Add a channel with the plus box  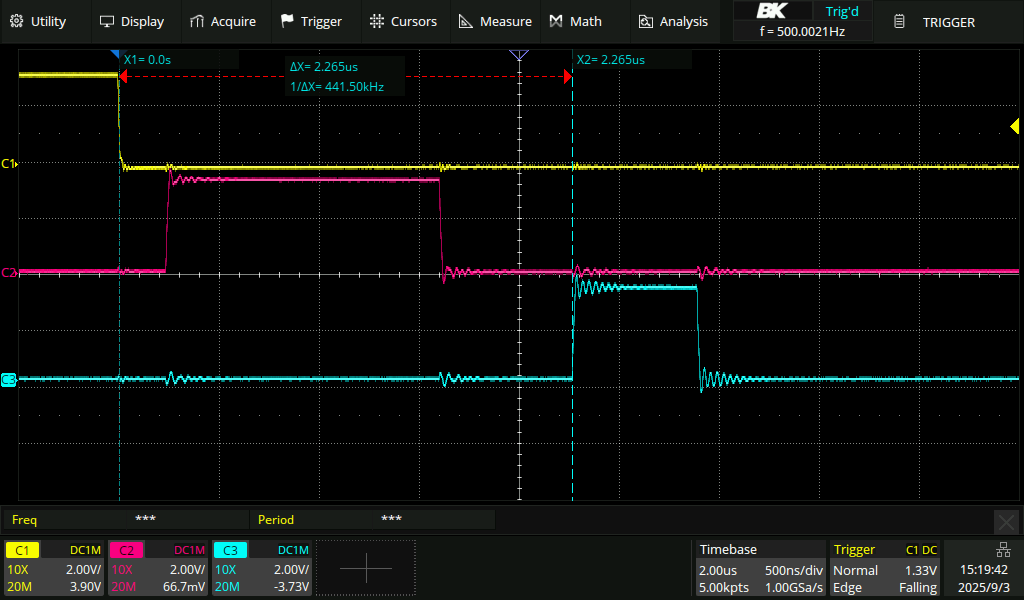(x=366, y=568)
